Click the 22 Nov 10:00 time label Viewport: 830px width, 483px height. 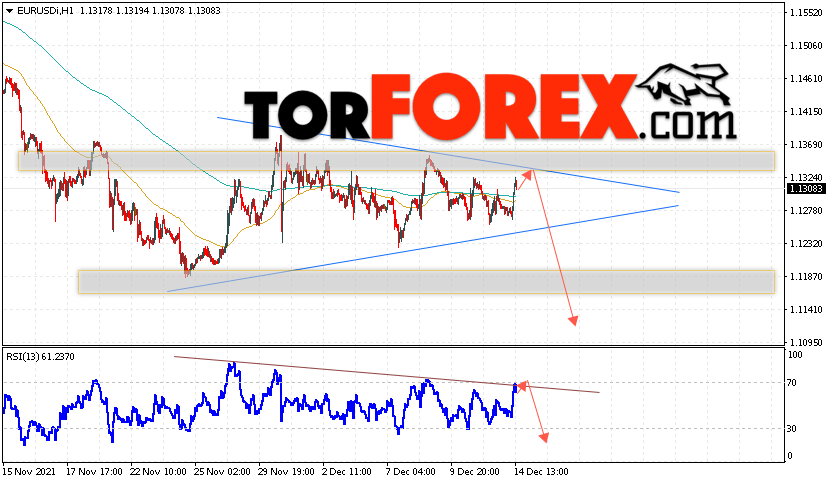[158, 471]
